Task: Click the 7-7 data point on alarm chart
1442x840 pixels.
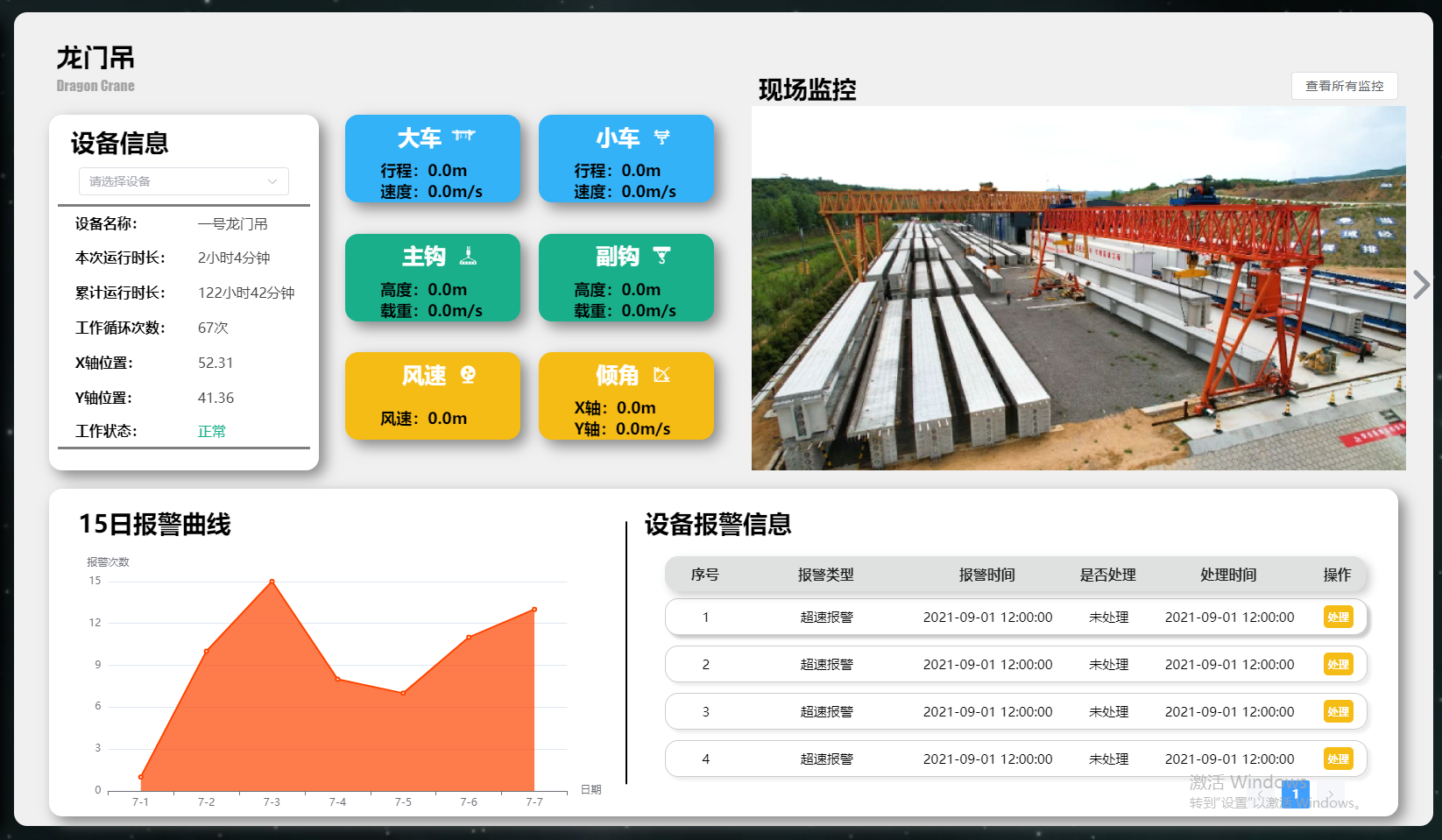Action: coord(534,610)
